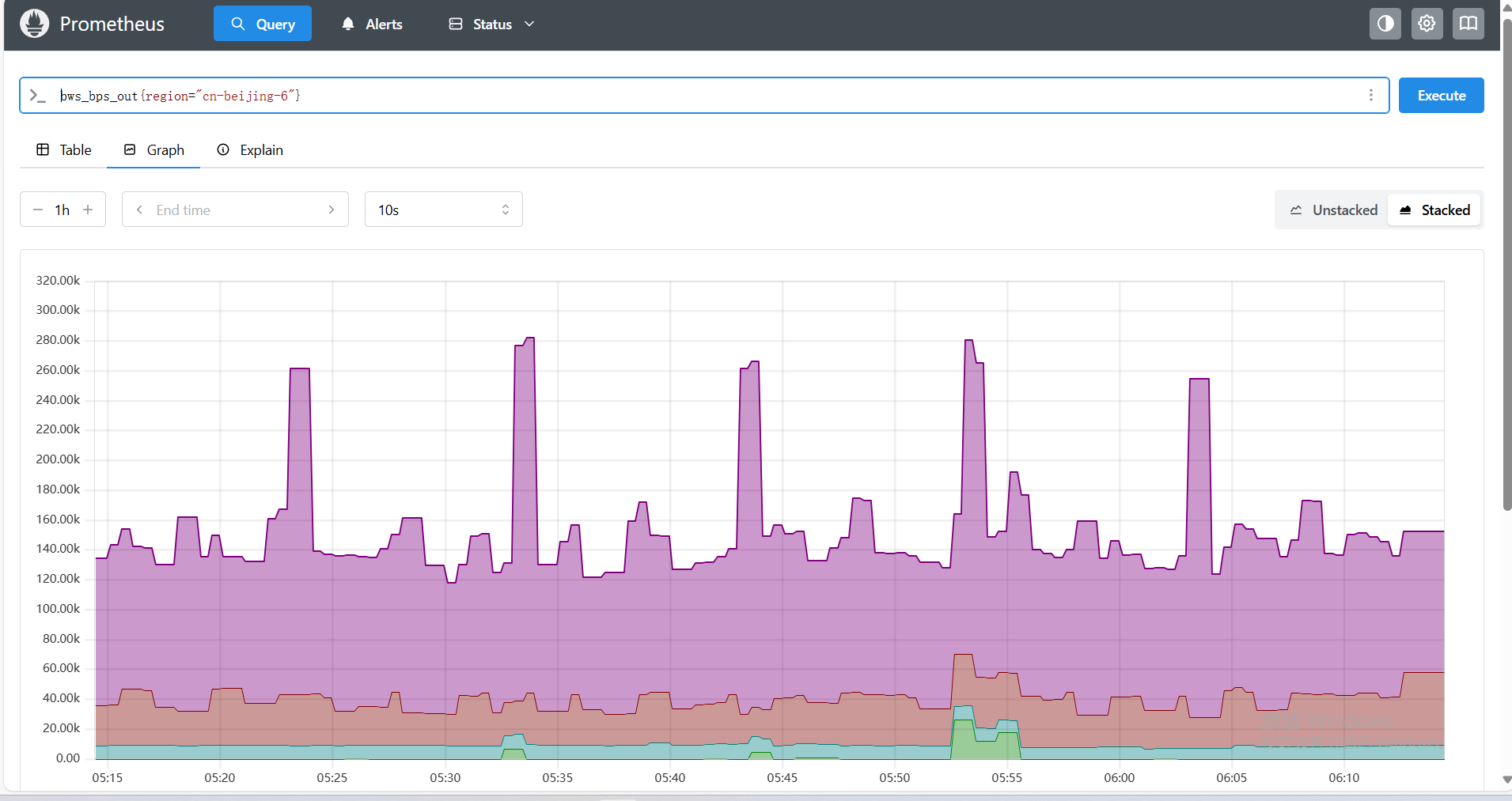This screenshot has height=801, width=1512.
Task: Open documentation via the book icon
Action: tap(1468, 24)
